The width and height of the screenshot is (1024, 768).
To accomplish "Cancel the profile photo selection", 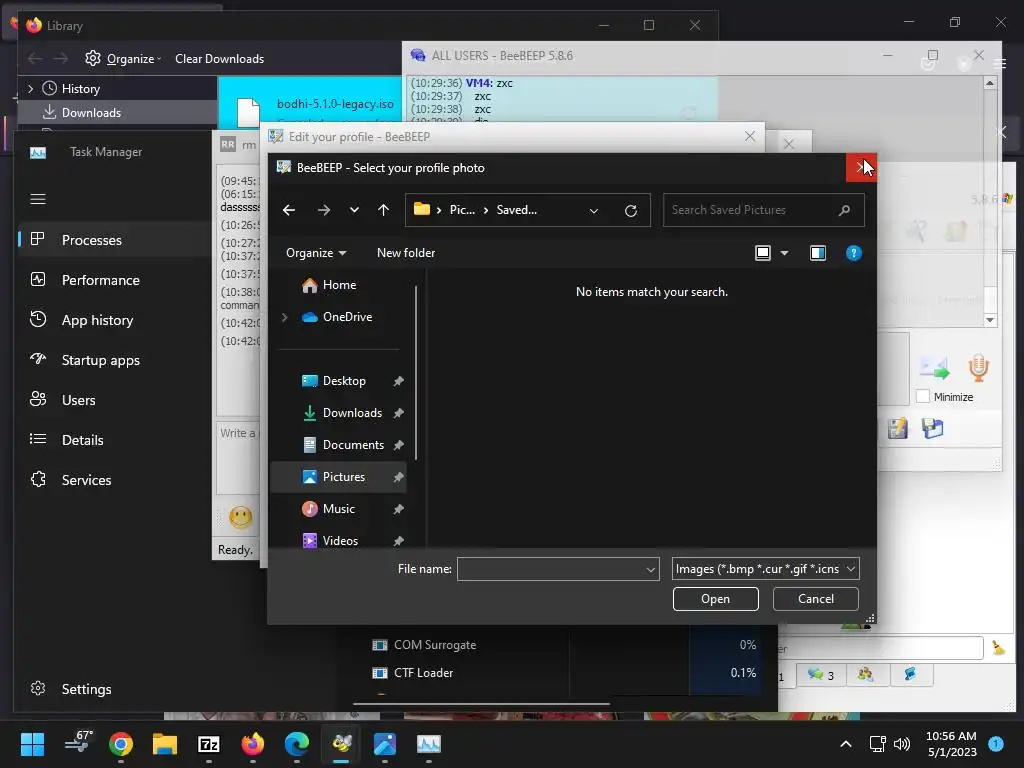I will (x=816, y=599).
